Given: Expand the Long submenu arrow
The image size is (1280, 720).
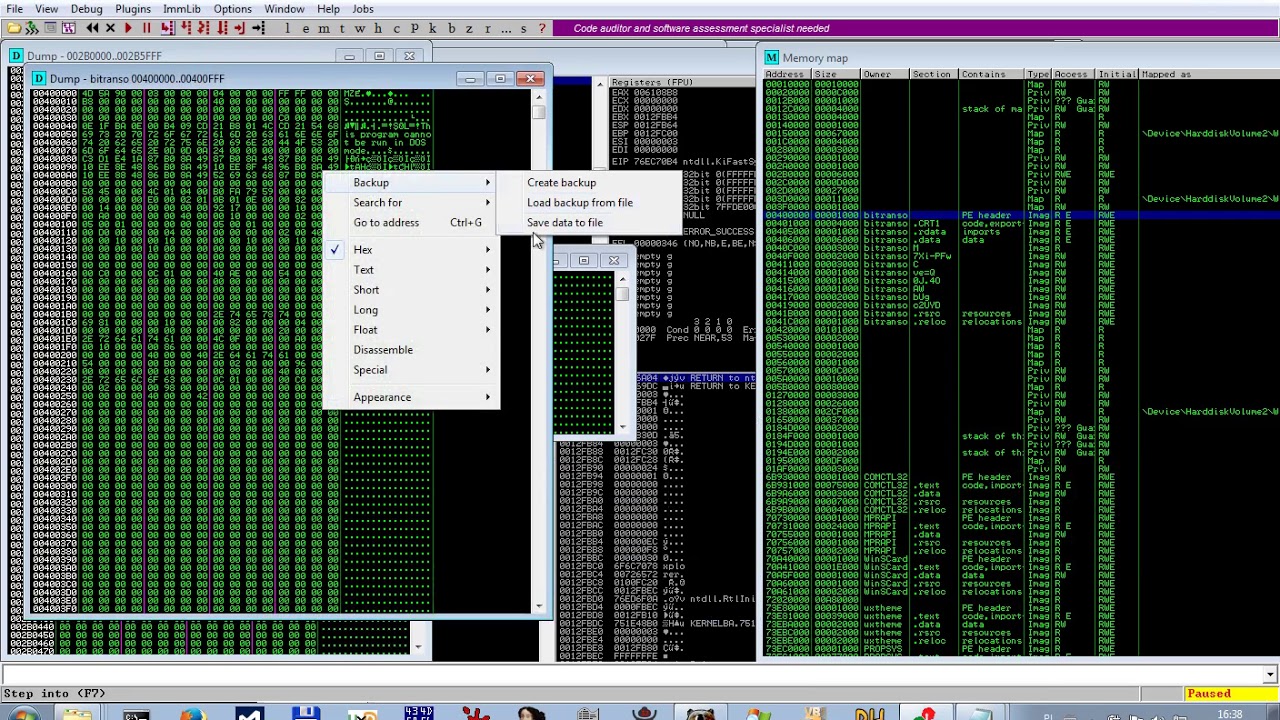Looking at the screenshot, I should click(488, 310).
